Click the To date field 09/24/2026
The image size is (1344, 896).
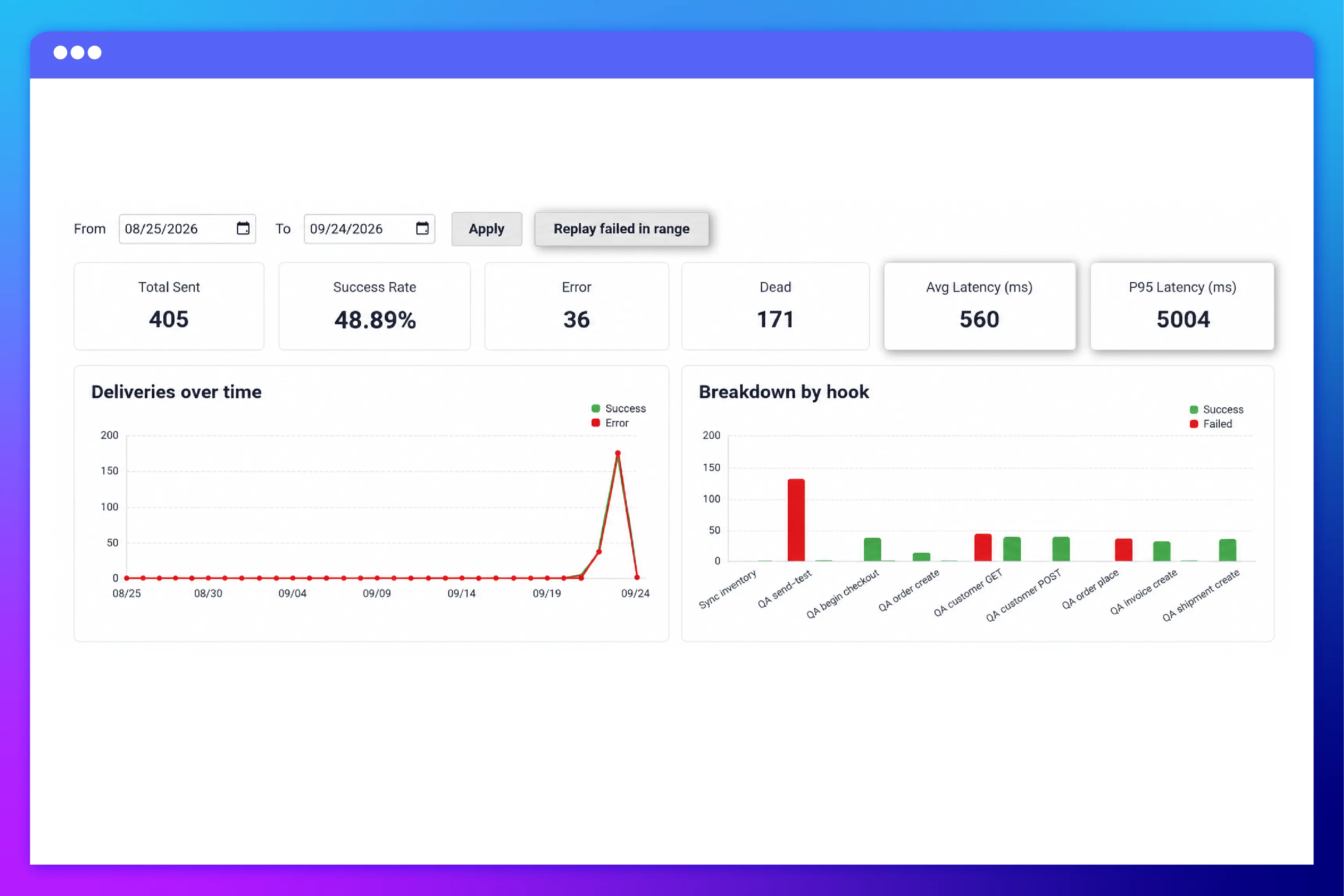369,229
